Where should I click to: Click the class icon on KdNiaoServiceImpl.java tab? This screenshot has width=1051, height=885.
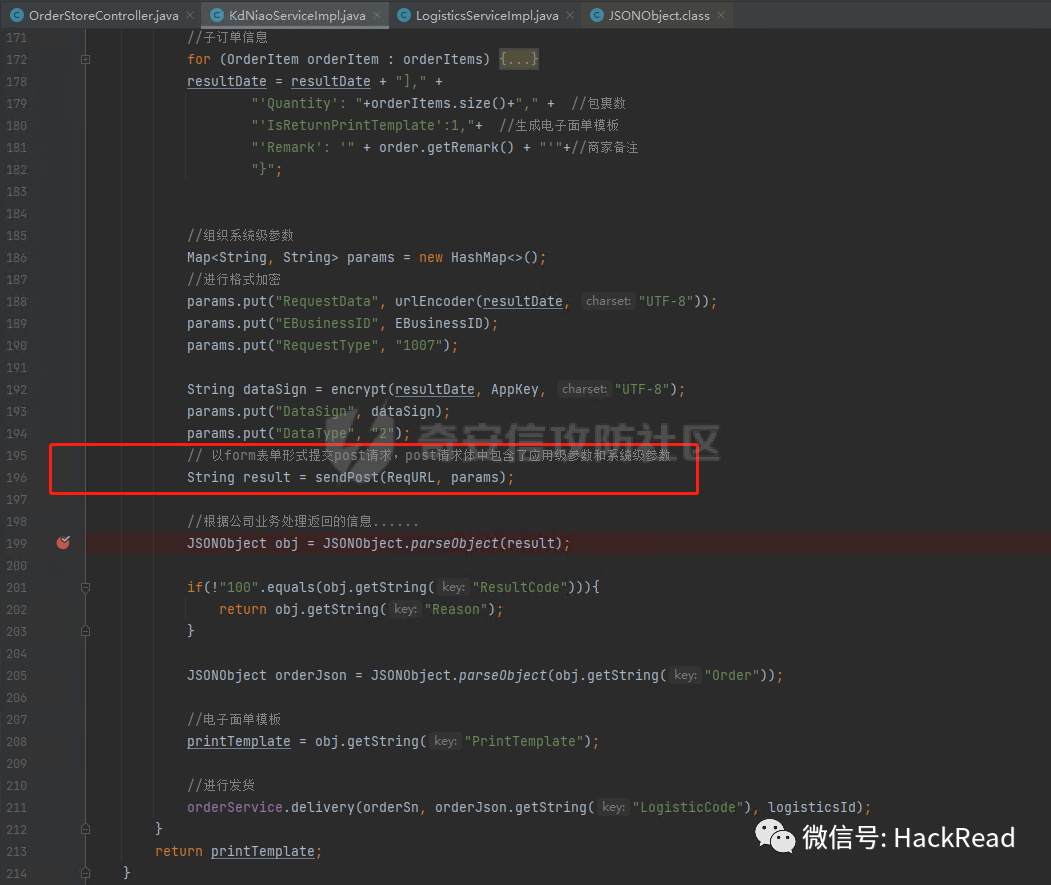(217, 15)
